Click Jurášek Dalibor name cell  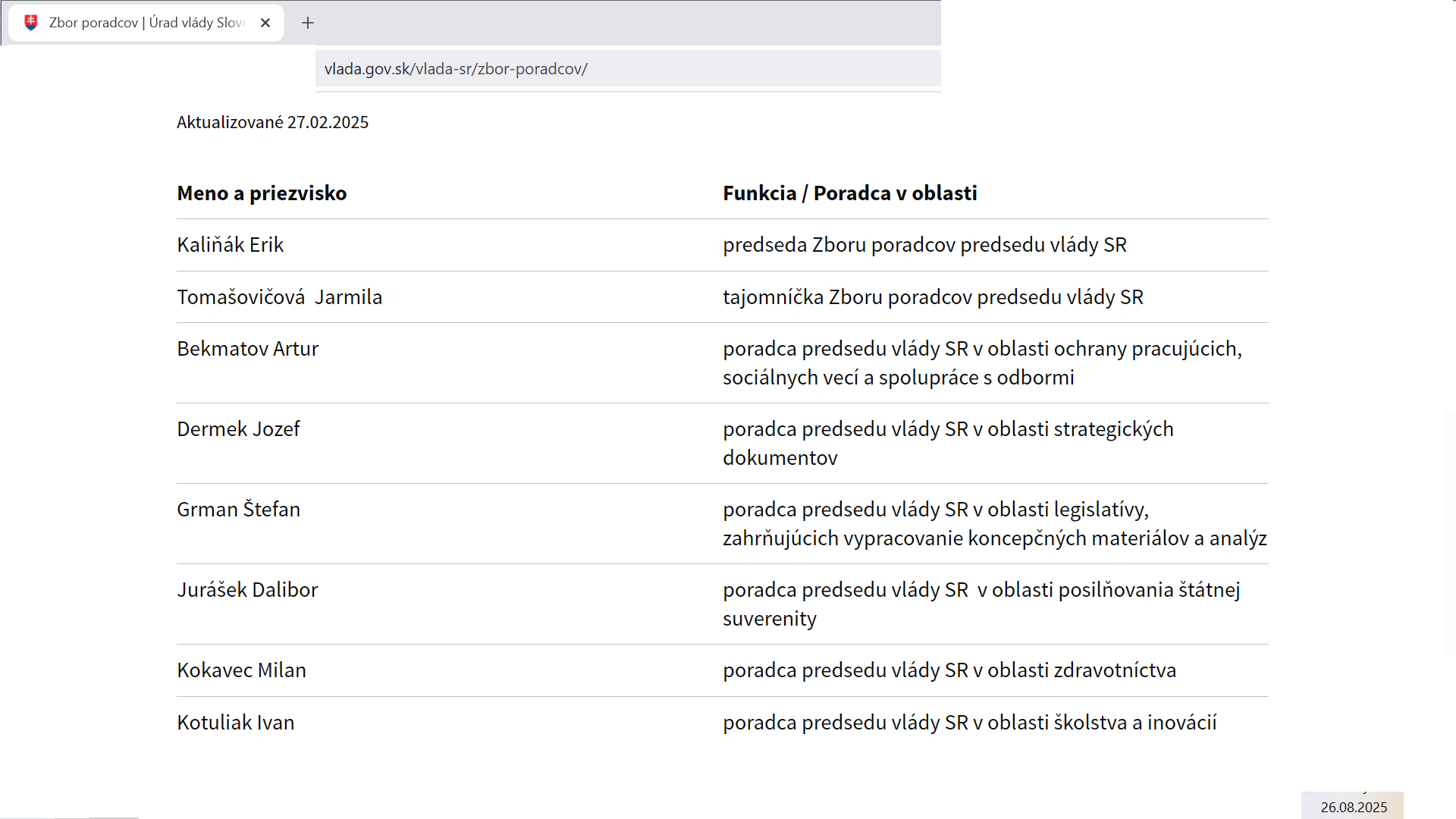(x=247, y=590)
